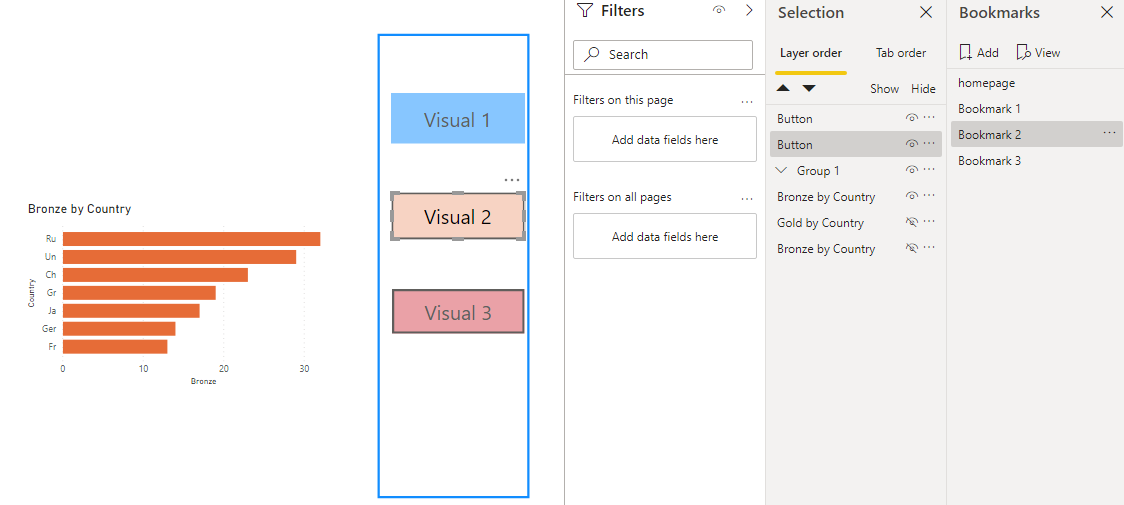Open more options for Filters on this page
This screenshot has width=1124, height=505.
[x=747, y=101]
